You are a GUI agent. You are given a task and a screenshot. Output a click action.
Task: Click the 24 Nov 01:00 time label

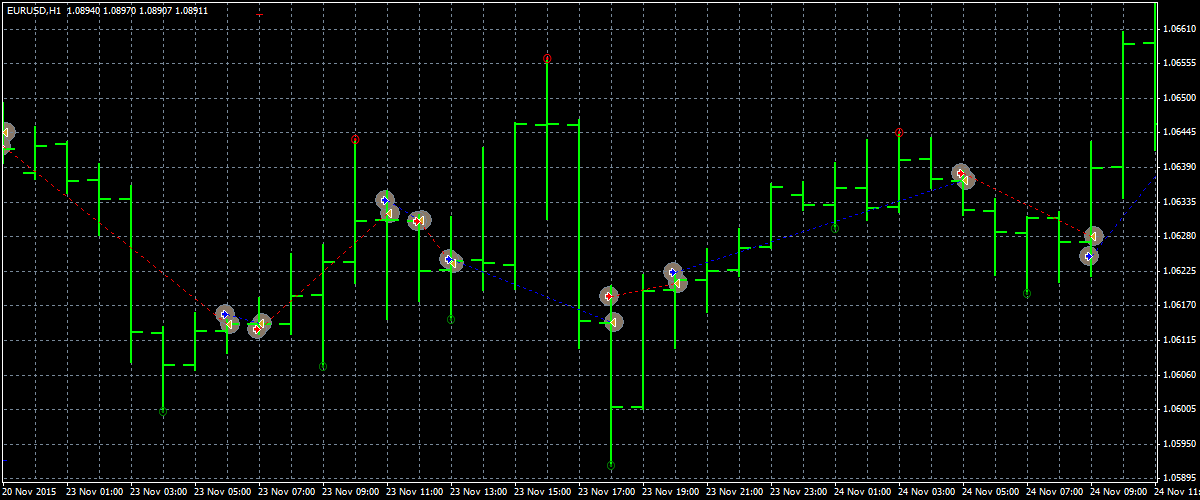[x=862, y=492]
